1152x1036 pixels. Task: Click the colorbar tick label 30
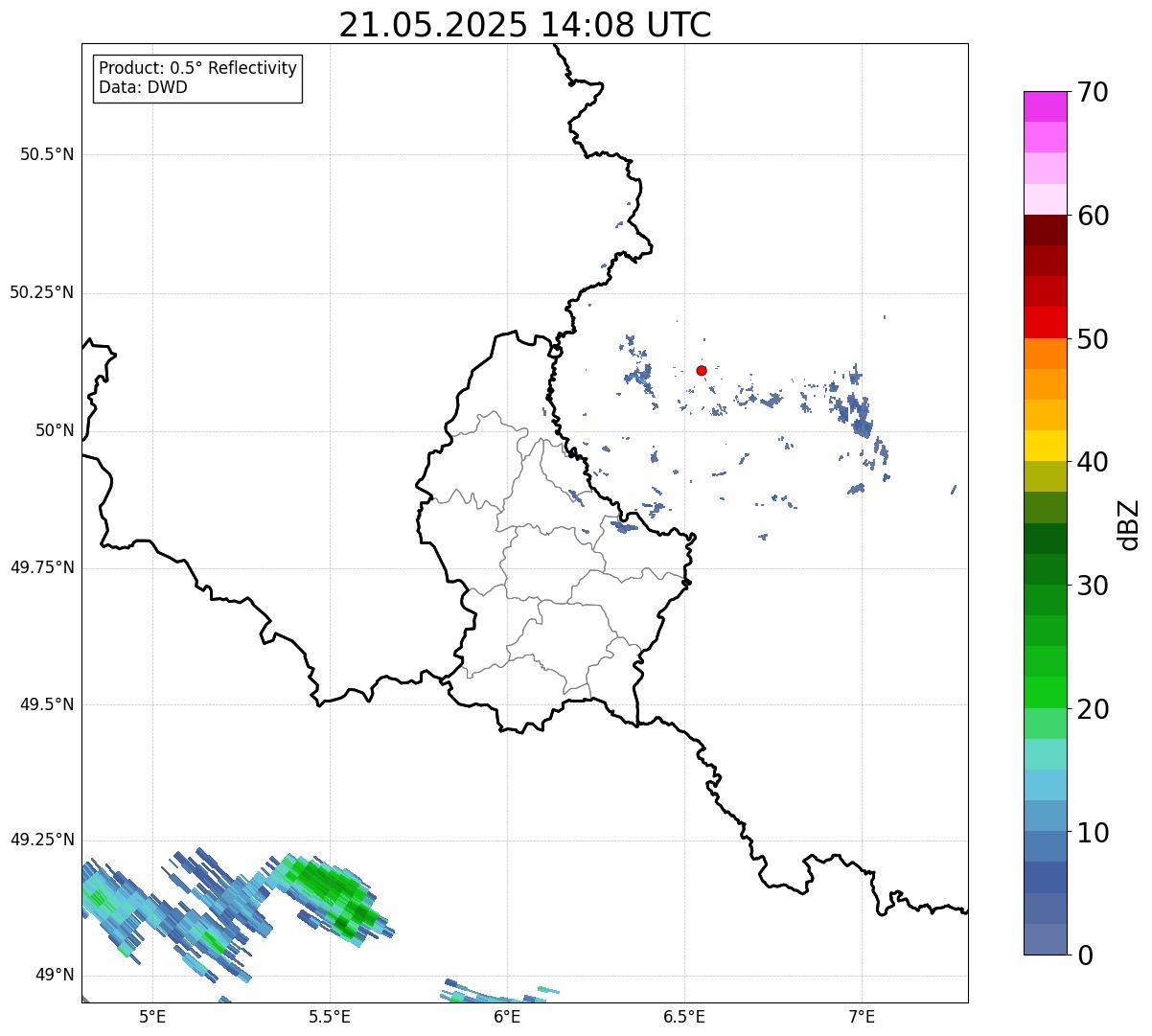coord(1093,586)
